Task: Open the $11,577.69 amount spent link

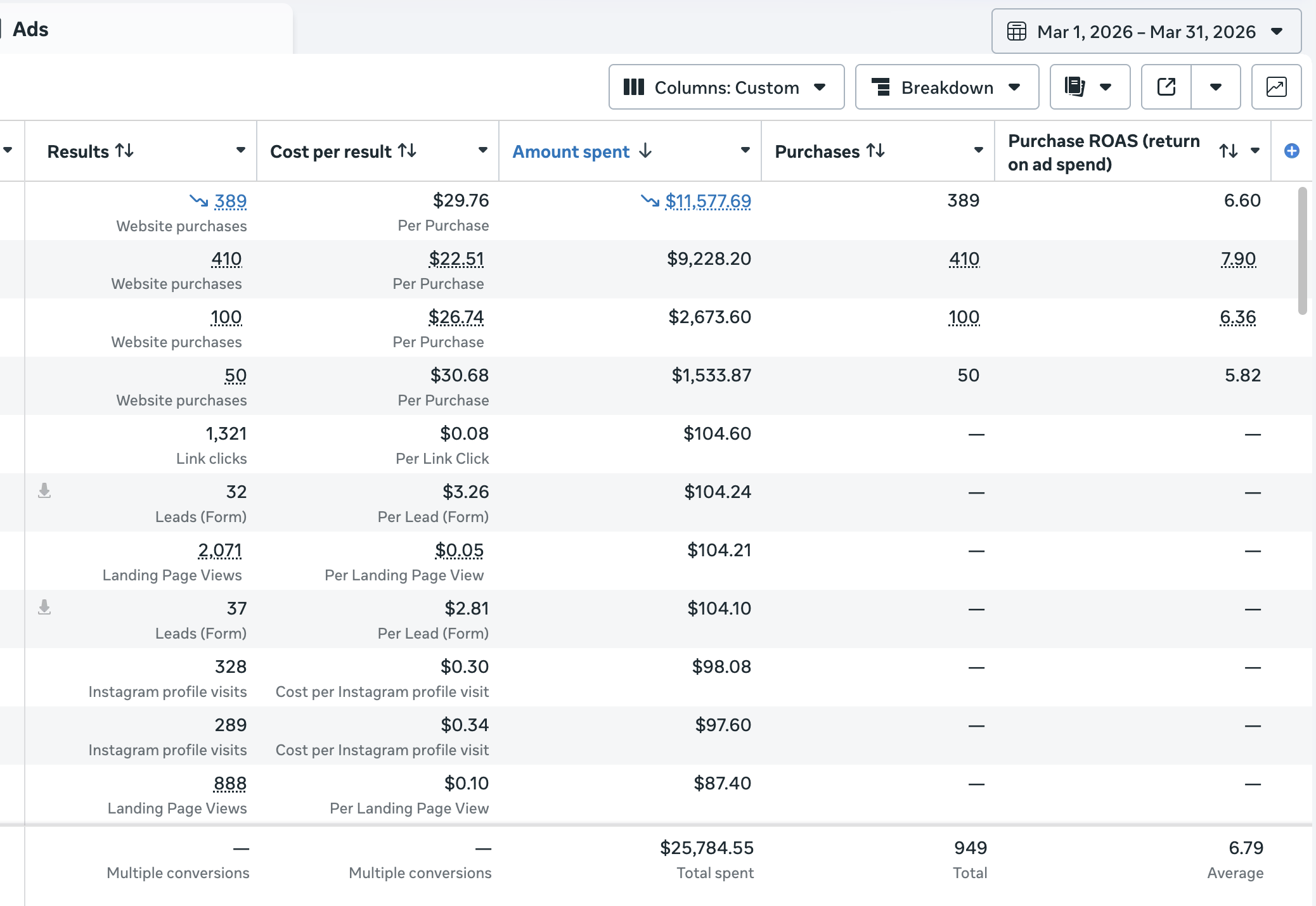Action: 708,201
